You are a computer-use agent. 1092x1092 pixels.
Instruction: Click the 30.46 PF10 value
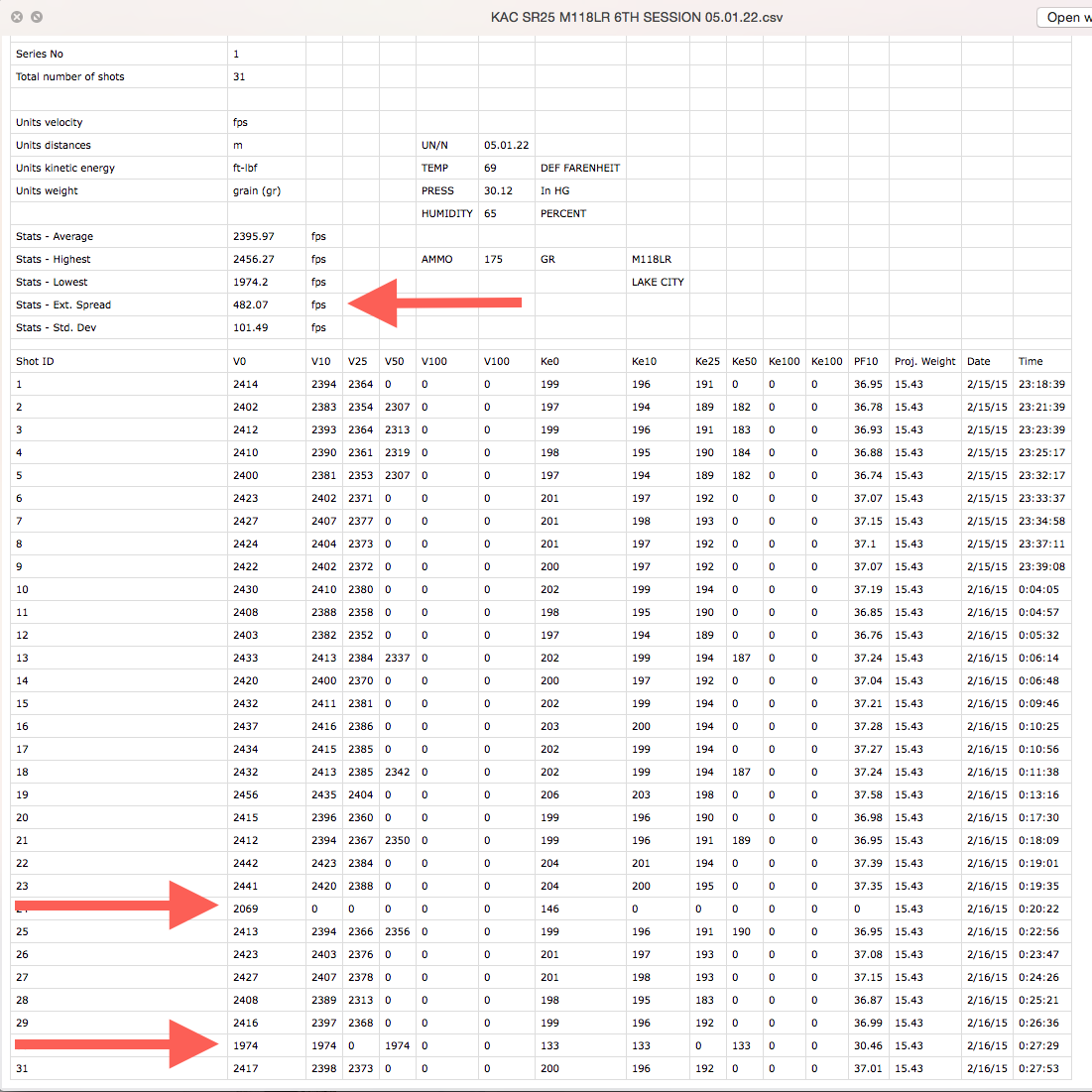pos(868,1045)
